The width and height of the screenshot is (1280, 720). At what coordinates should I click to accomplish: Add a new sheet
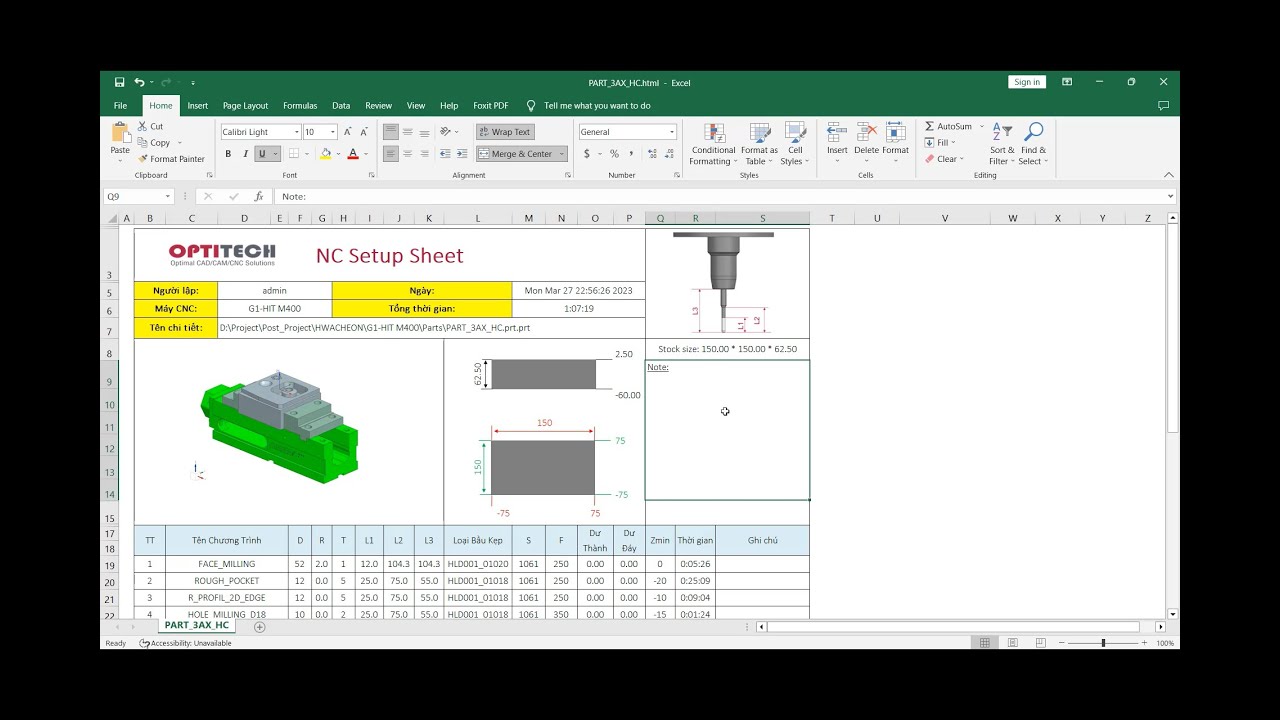(x=260, y=627)
